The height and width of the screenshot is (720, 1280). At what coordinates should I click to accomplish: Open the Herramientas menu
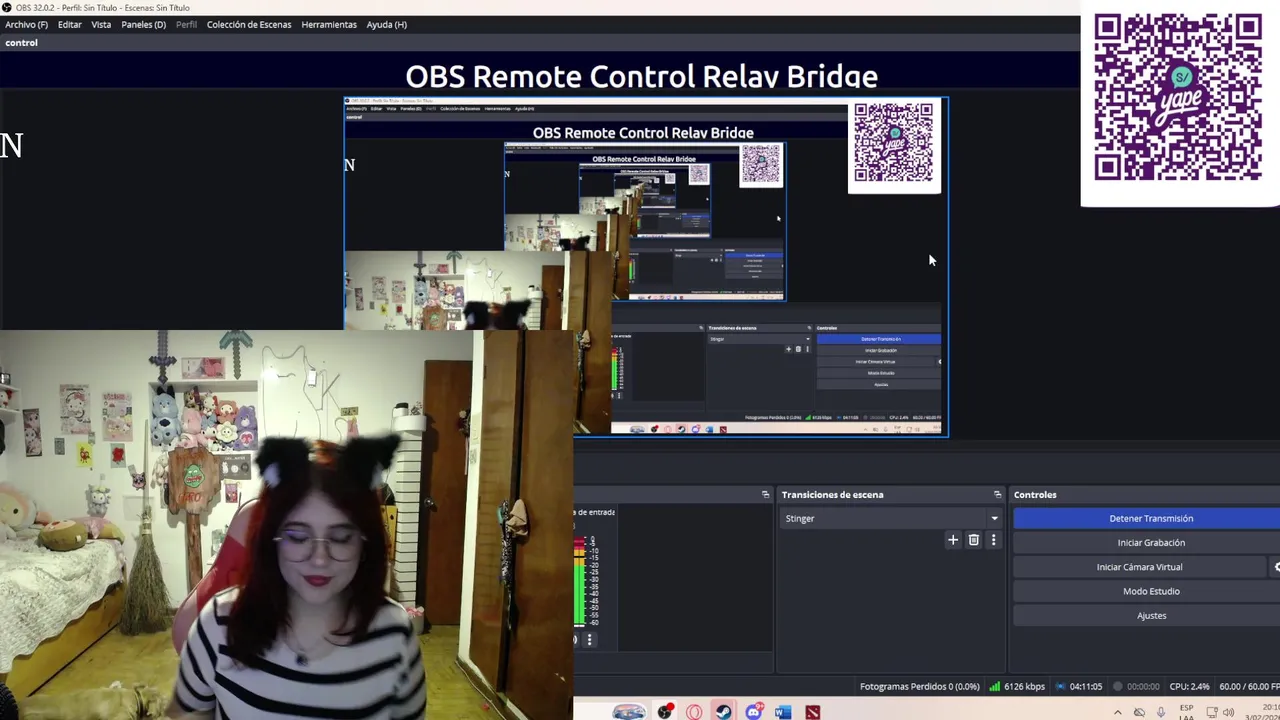pyautogui.click(x=329, y=24)
